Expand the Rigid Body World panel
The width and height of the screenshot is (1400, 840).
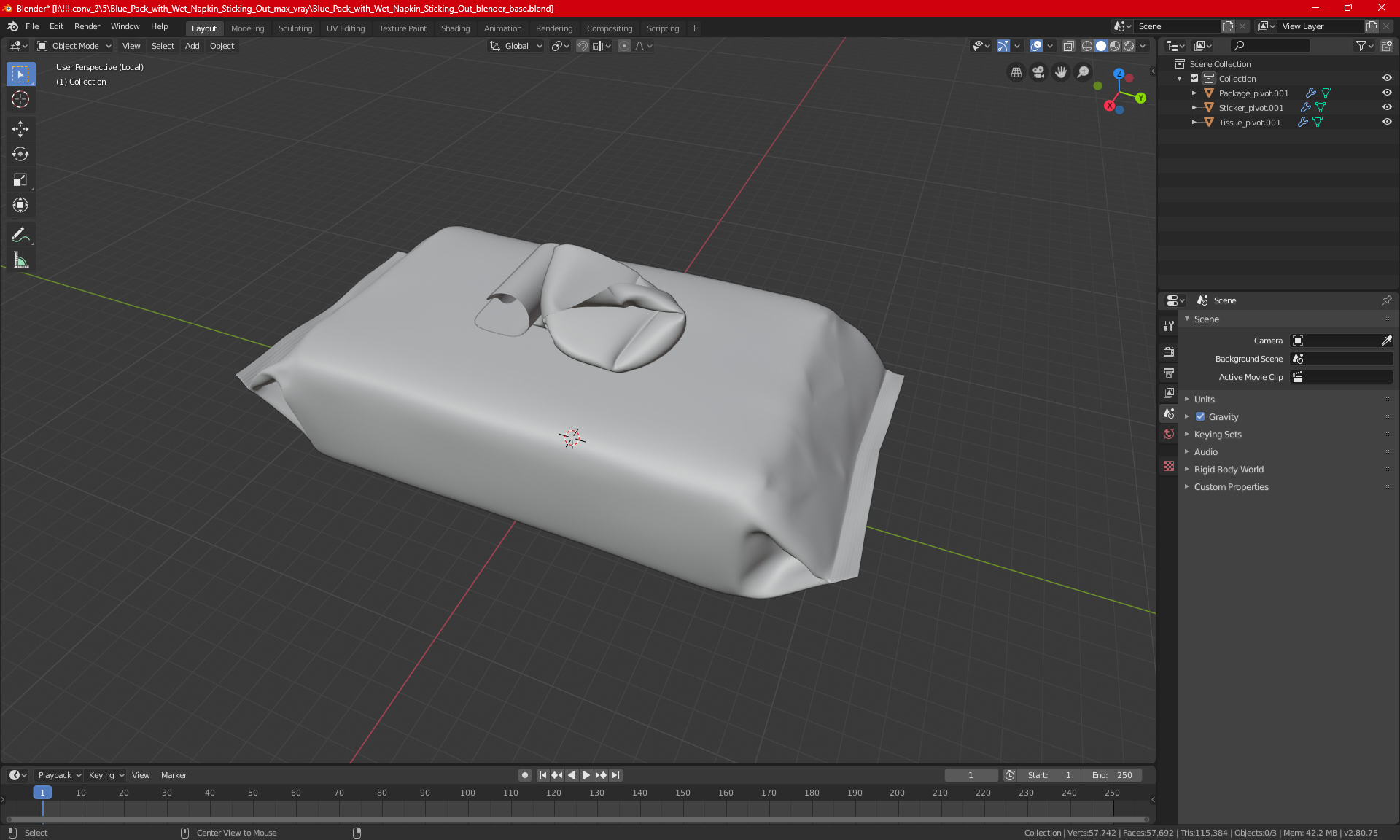(x=1229, y=470)
